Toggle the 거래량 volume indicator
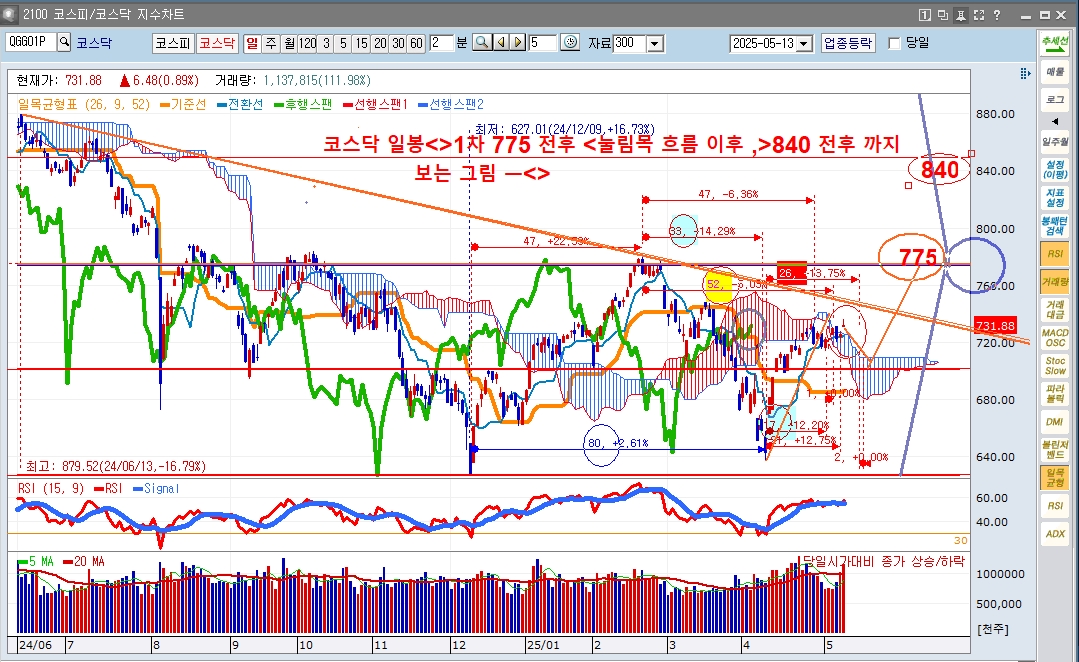1079x662 pixels. click(x=1055, y=282)
